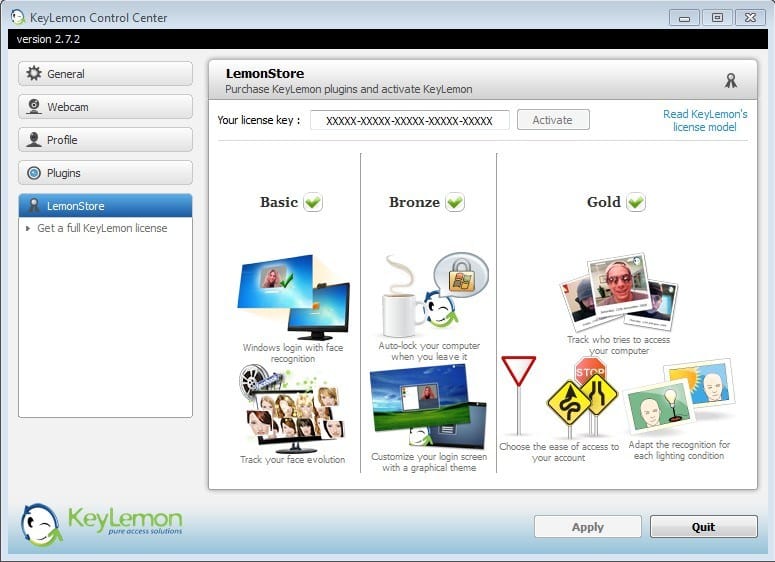Switch to the Plugins tab

(x=105, y=173)
